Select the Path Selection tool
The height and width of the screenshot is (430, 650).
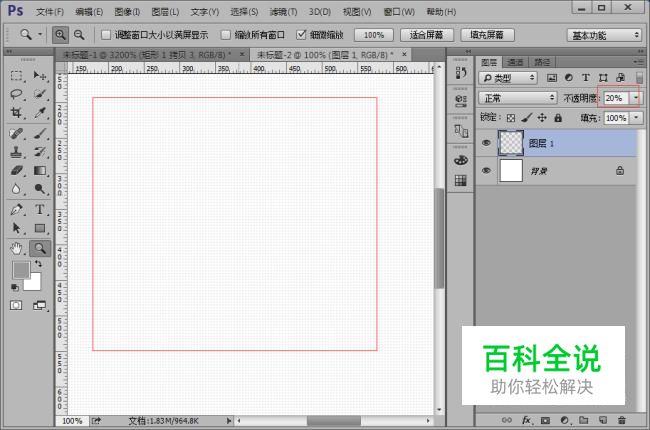[x=16, y=228]
